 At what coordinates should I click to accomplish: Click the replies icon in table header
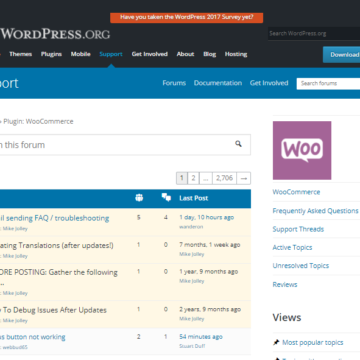[x=166, y=197]
